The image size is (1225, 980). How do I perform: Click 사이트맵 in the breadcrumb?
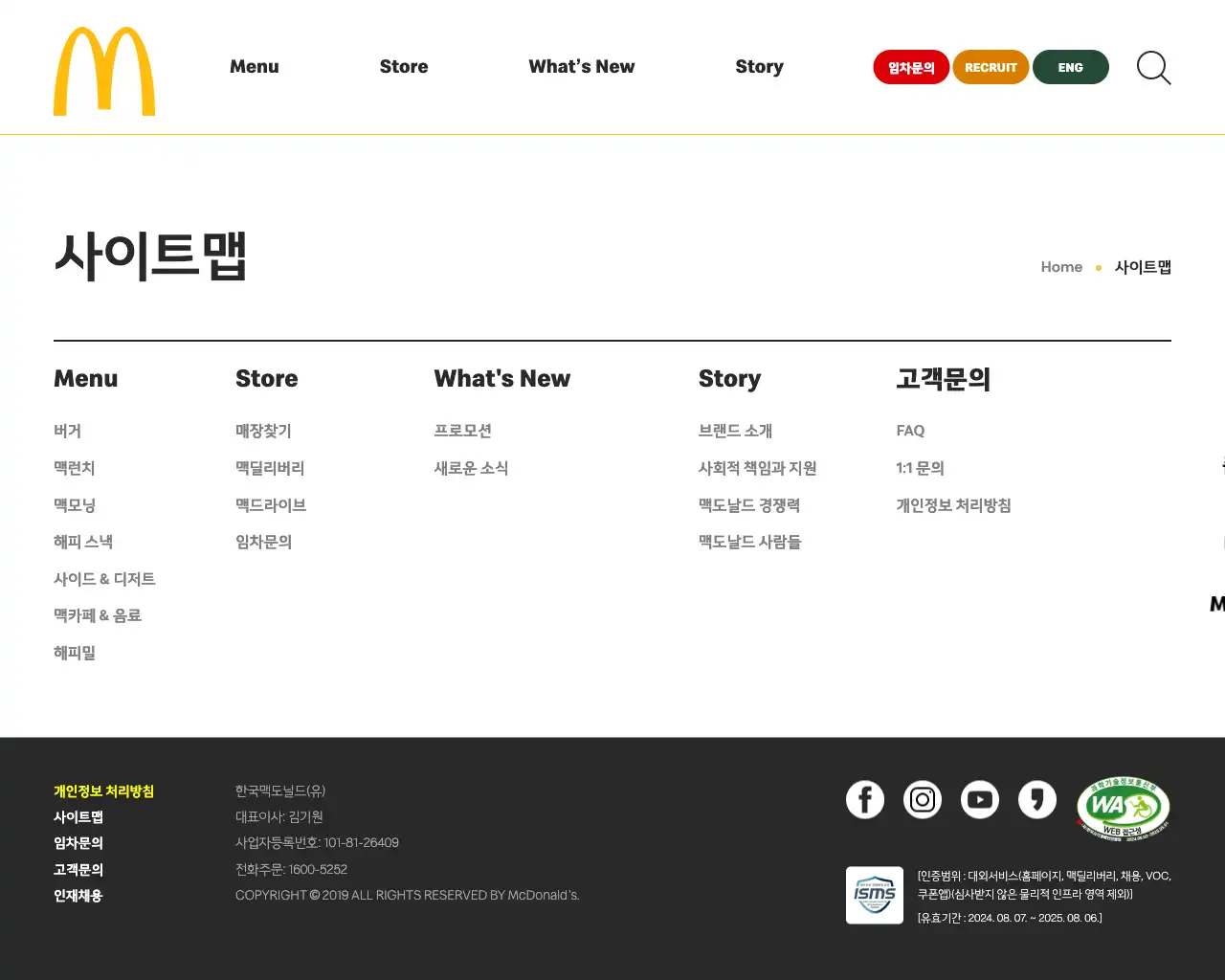point(1143,267)
